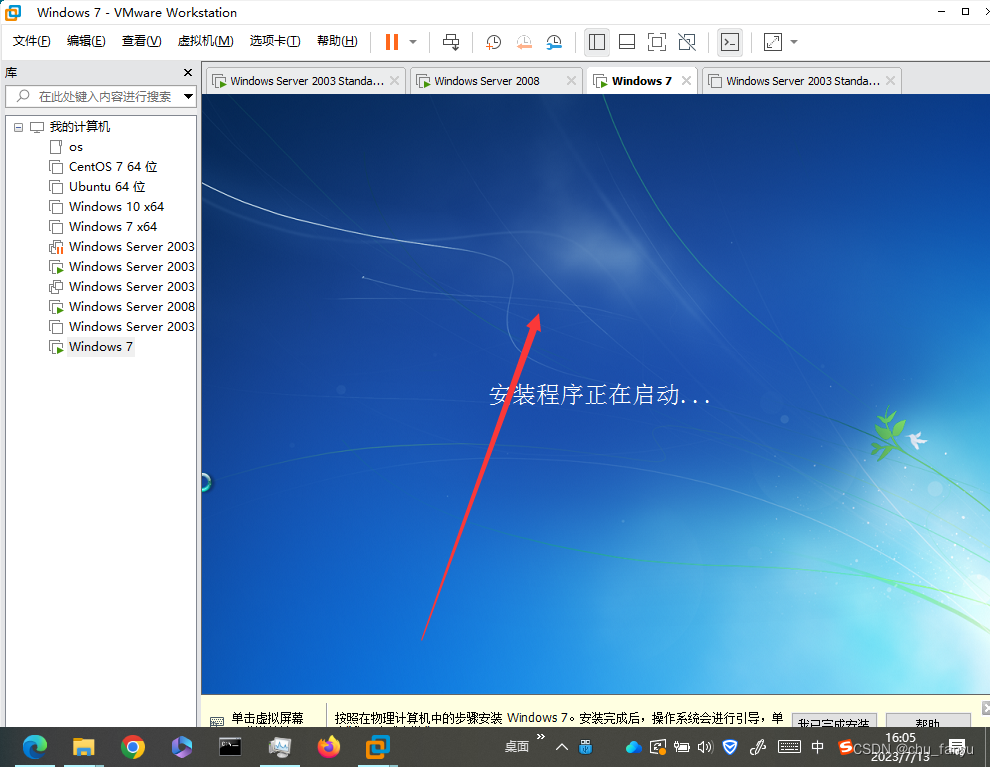Open the blue shield security tray icon
The width and height of the screenshot is (990, 767).
pos(730,747)
